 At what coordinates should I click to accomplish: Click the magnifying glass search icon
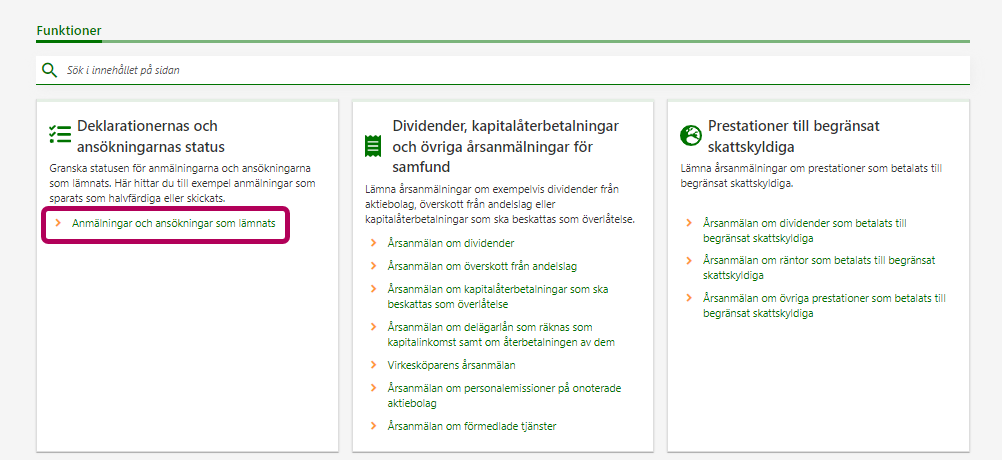[49, 70]
